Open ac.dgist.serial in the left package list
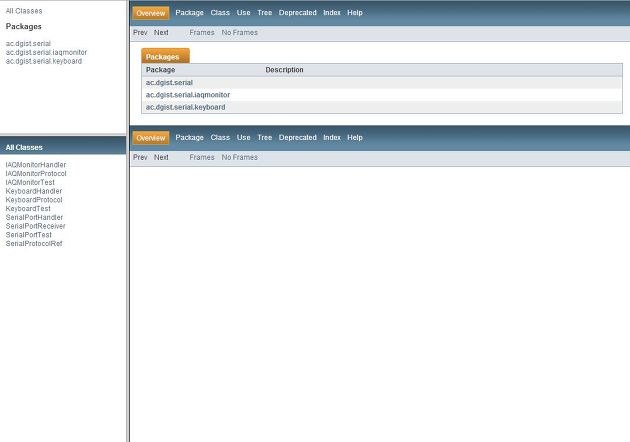 coord(28,43)
